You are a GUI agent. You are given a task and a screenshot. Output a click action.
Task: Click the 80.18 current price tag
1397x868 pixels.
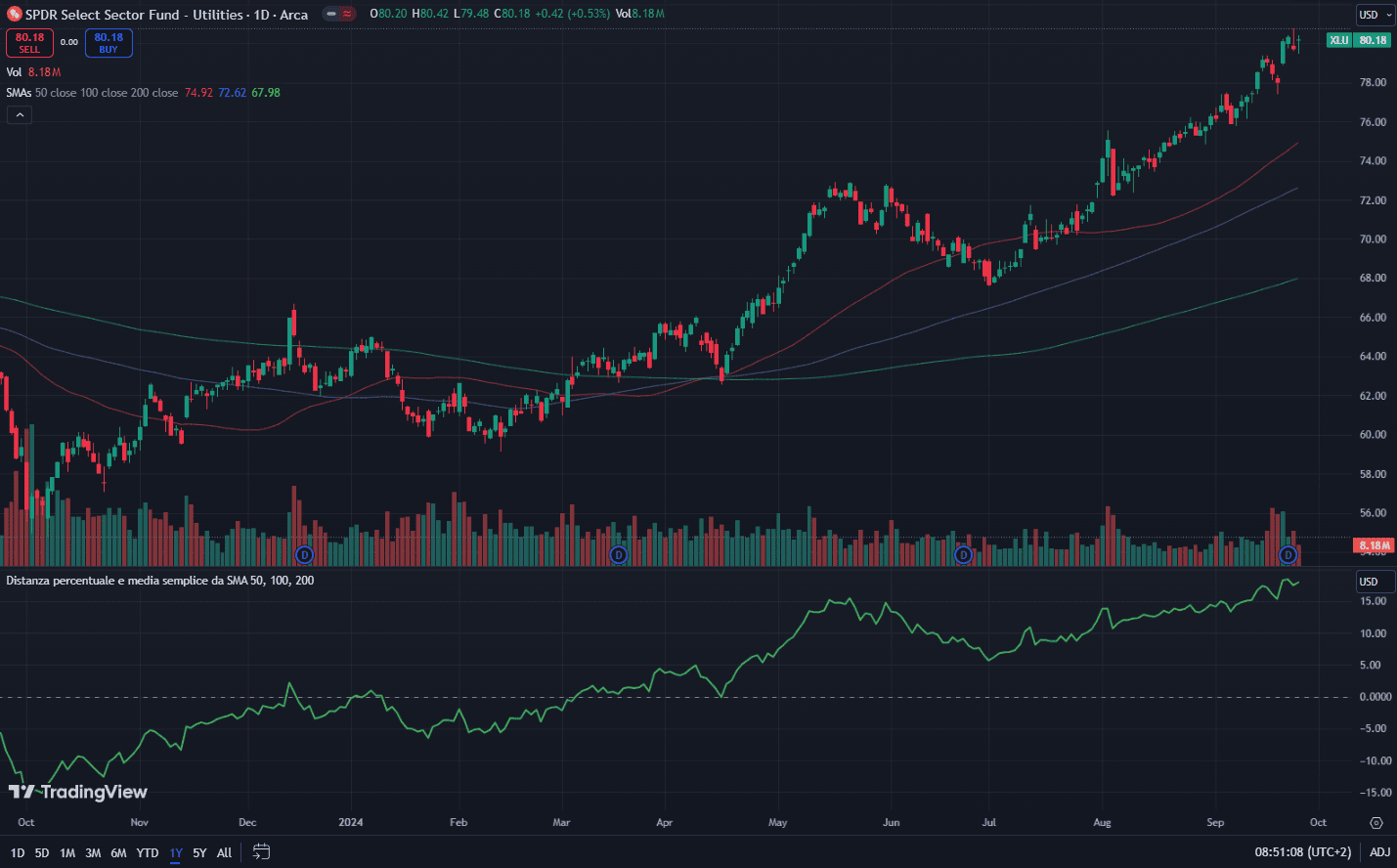pos(1373,40)
